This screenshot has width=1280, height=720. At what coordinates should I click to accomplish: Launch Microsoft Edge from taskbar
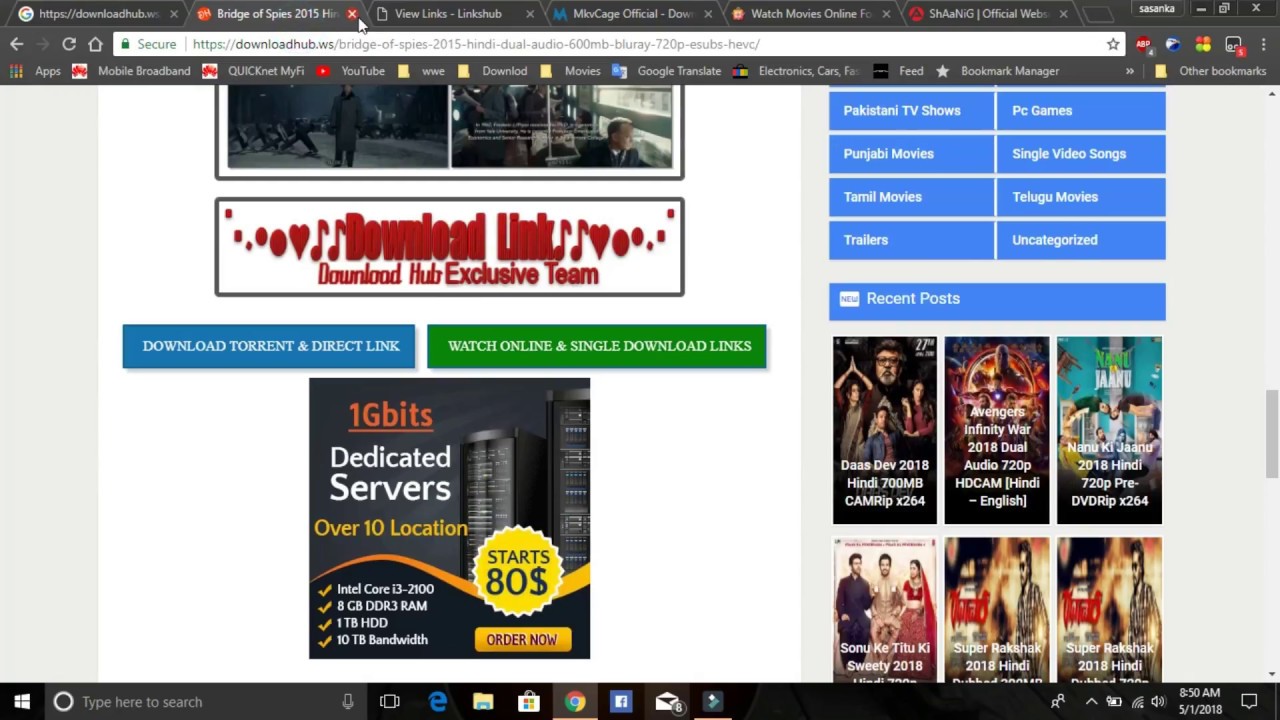coord(438,702)
